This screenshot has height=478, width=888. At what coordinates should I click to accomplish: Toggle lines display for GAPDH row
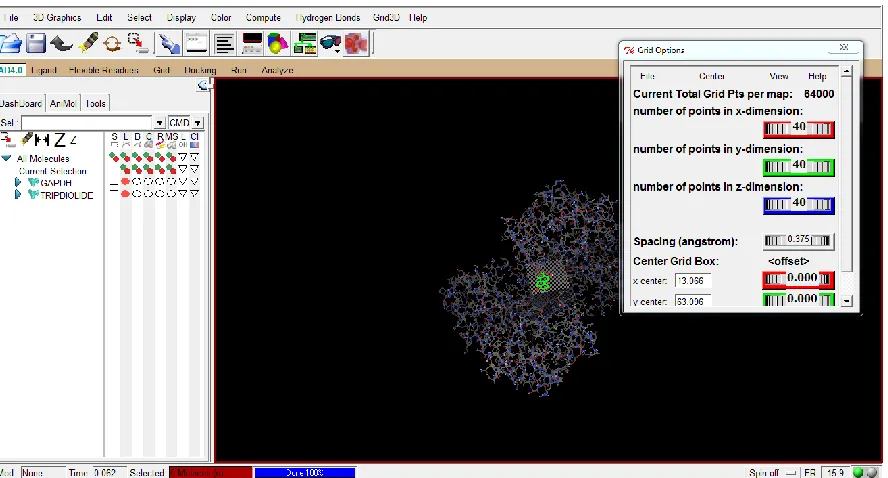click(x=126, y=182)
